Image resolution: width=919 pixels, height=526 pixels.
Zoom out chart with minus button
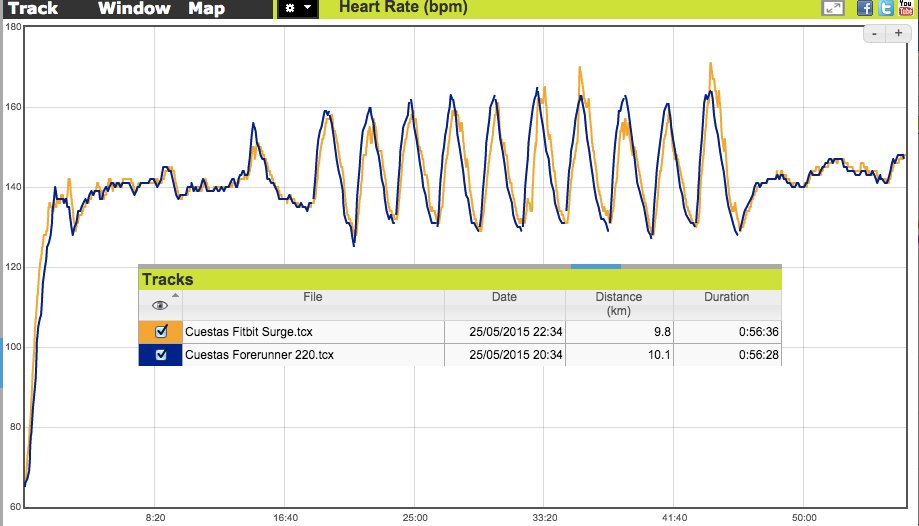(x=874, y=33)
